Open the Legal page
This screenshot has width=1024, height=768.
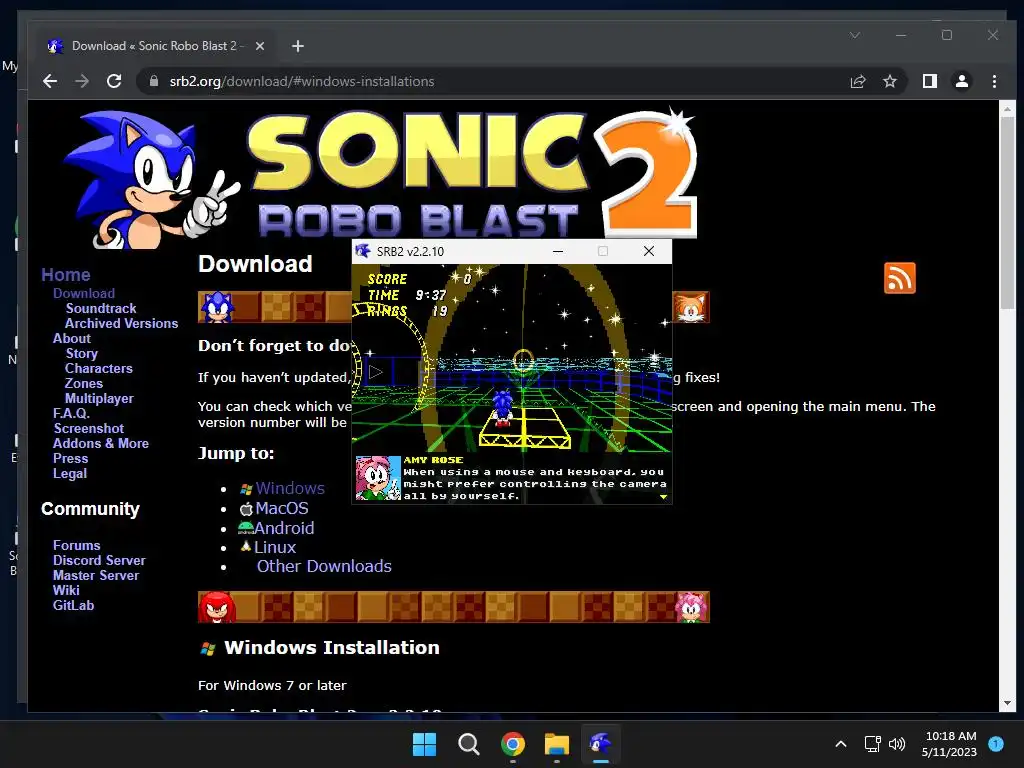pyautogui.click(x=70, y=473)
